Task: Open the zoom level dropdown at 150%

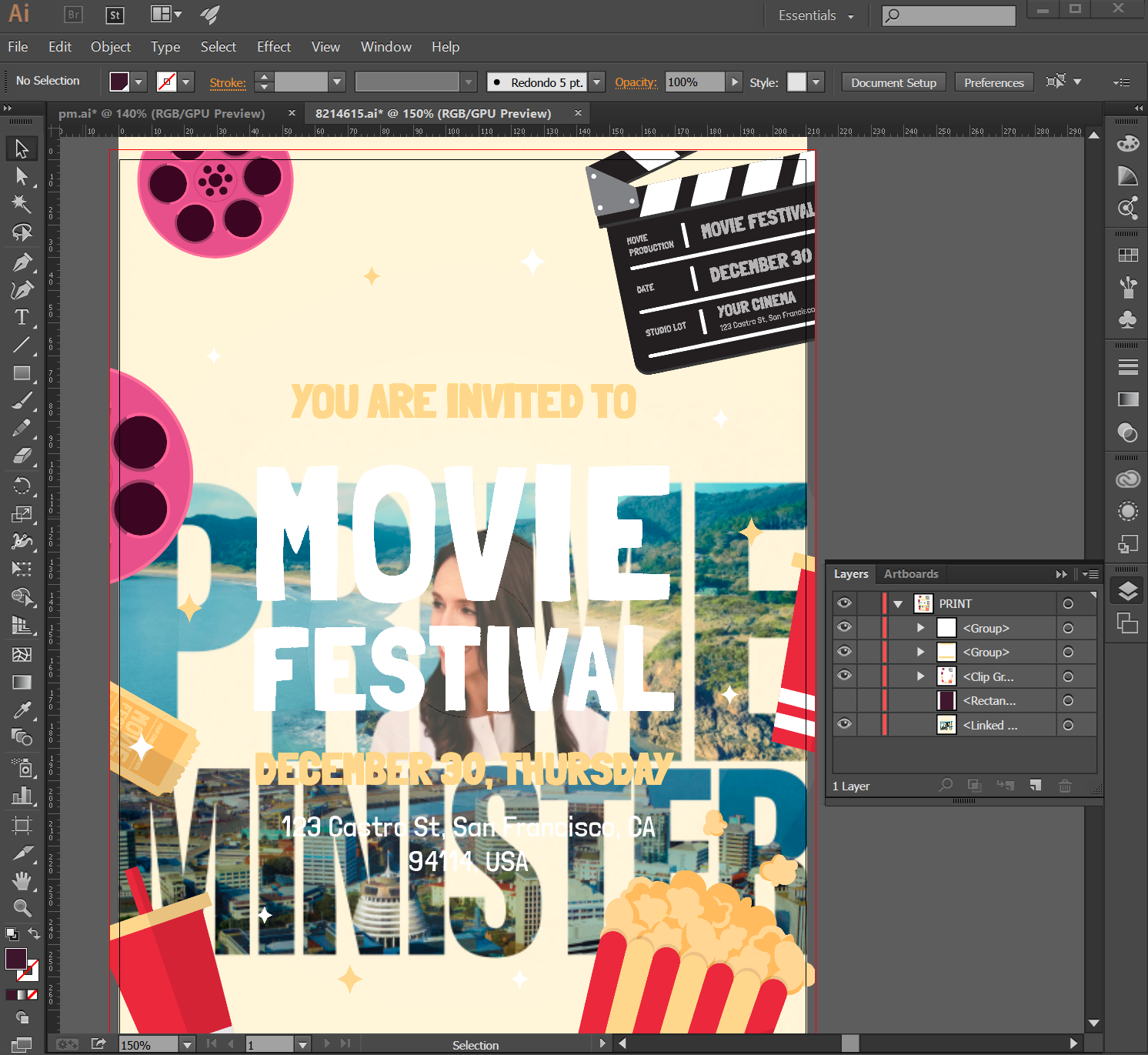Action: tap(187, 1044)
